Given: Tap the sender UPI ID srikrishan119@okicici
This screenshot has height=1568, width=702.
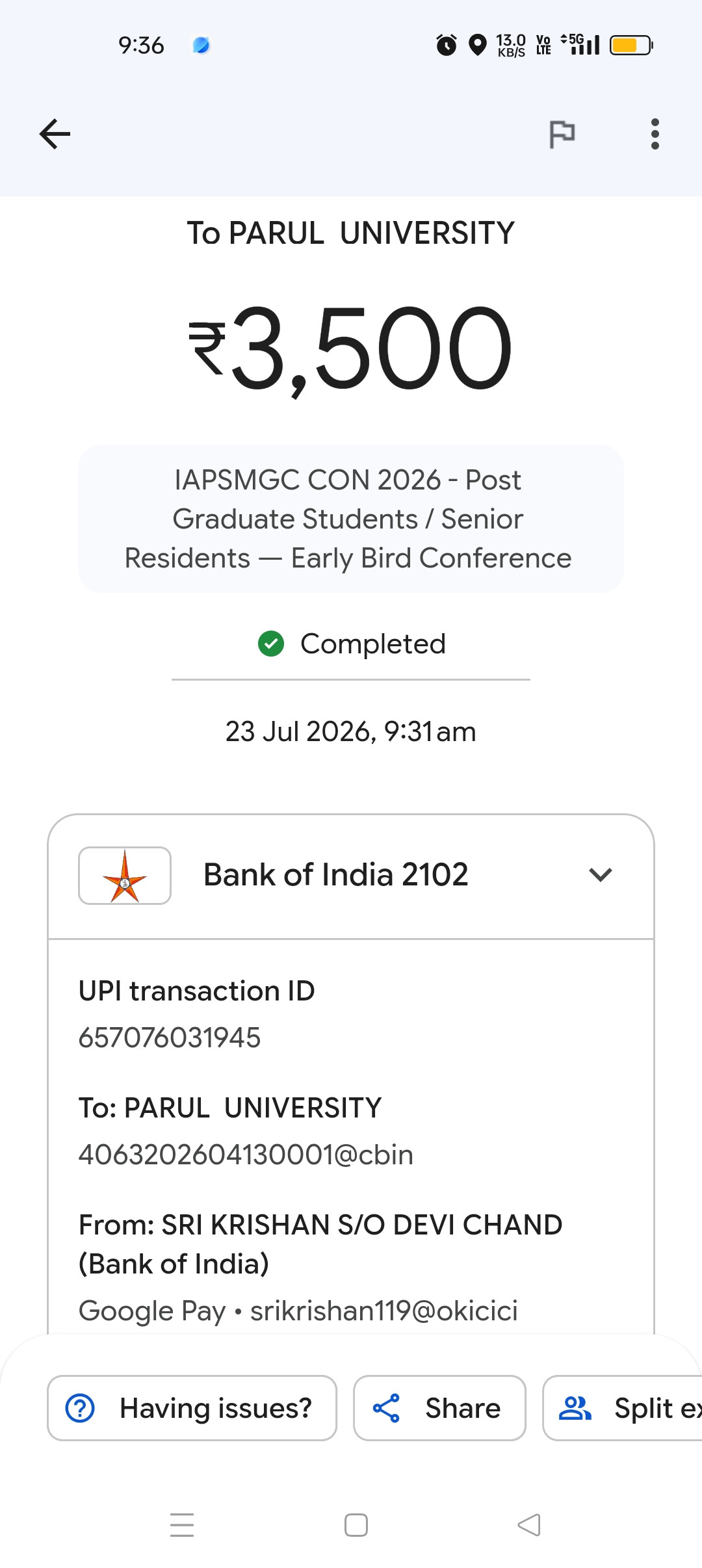Looking at the screenshot, I should tap(384, 1311).
